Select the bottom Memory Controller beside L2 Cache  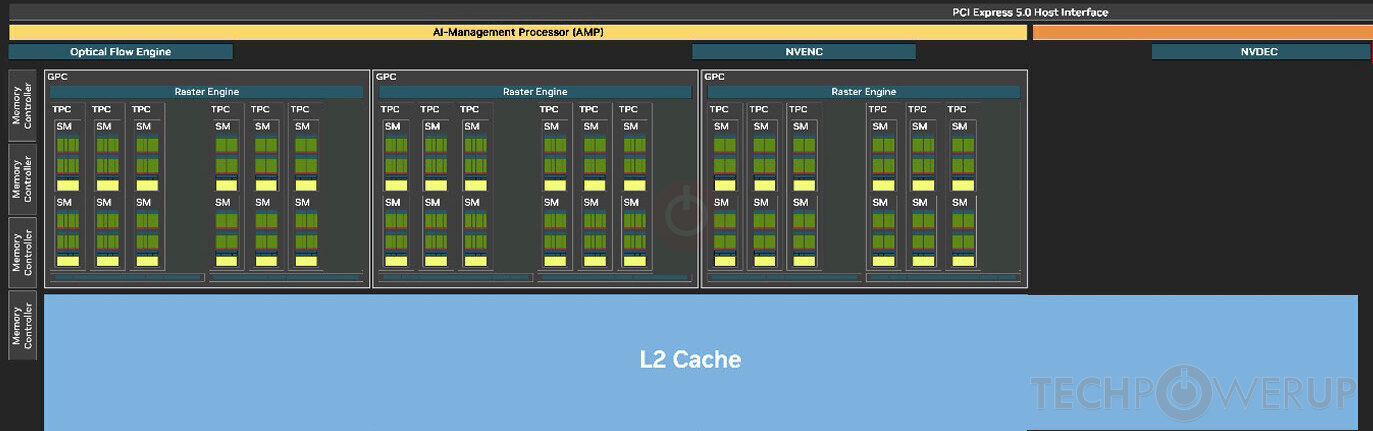click(x=22, y=324)
